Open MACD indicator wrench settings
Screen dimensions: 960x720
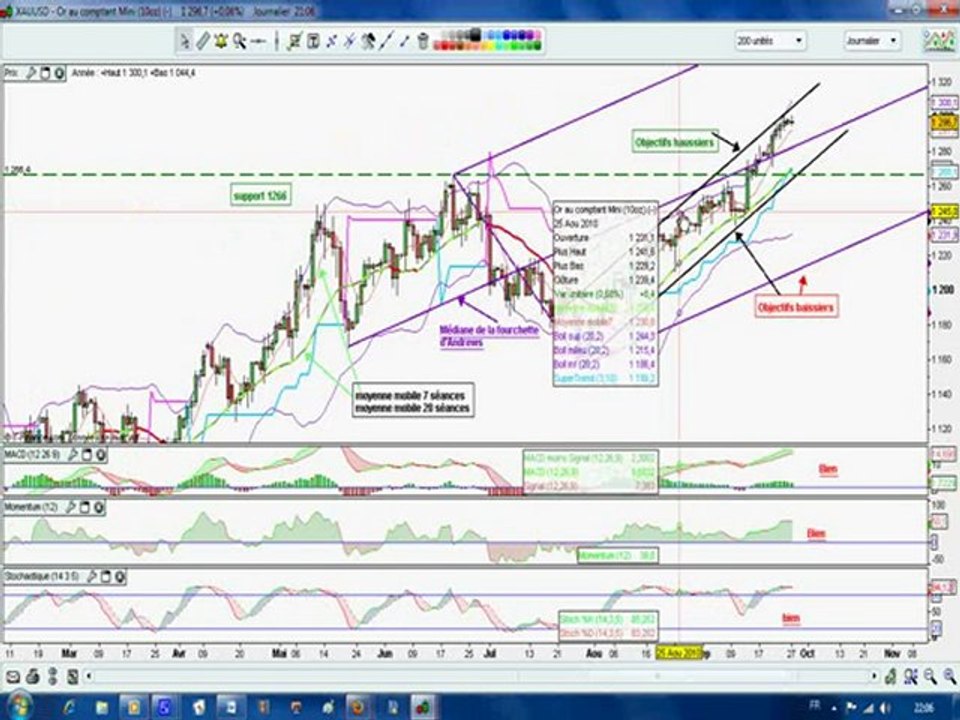point(73,455)
